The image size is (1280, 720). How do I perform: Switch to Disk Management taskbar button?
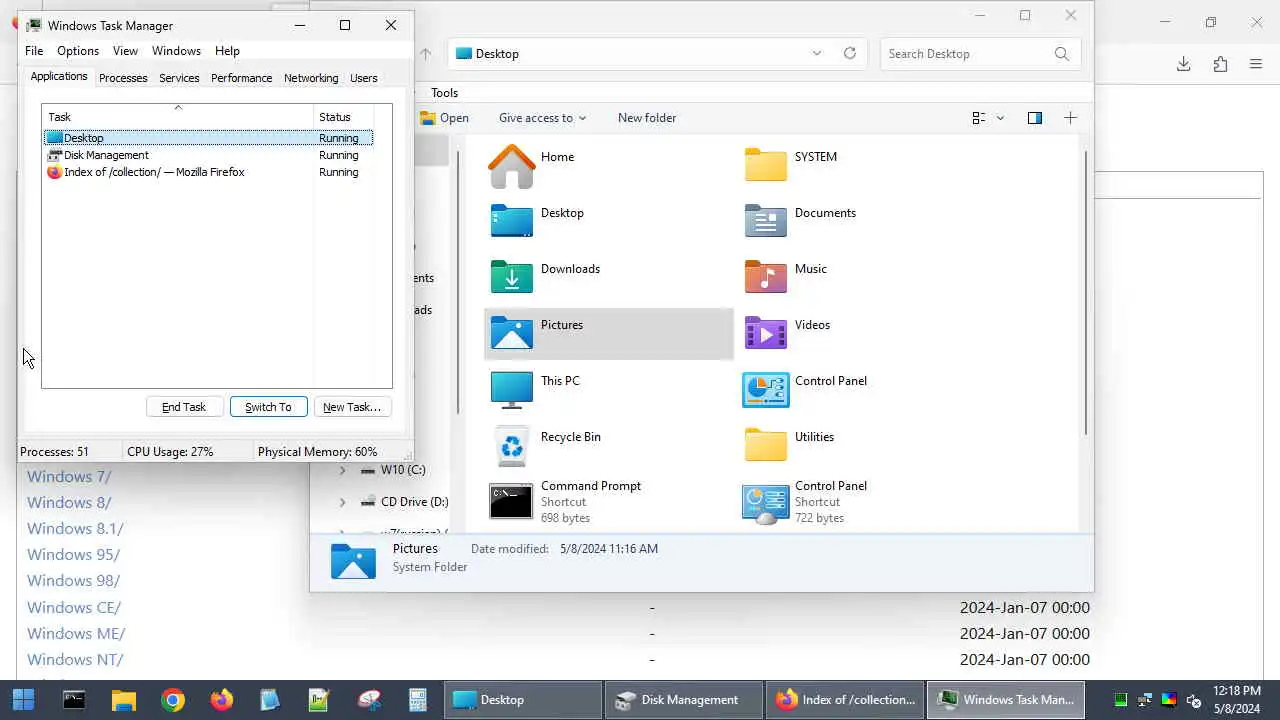pos(683,700)
